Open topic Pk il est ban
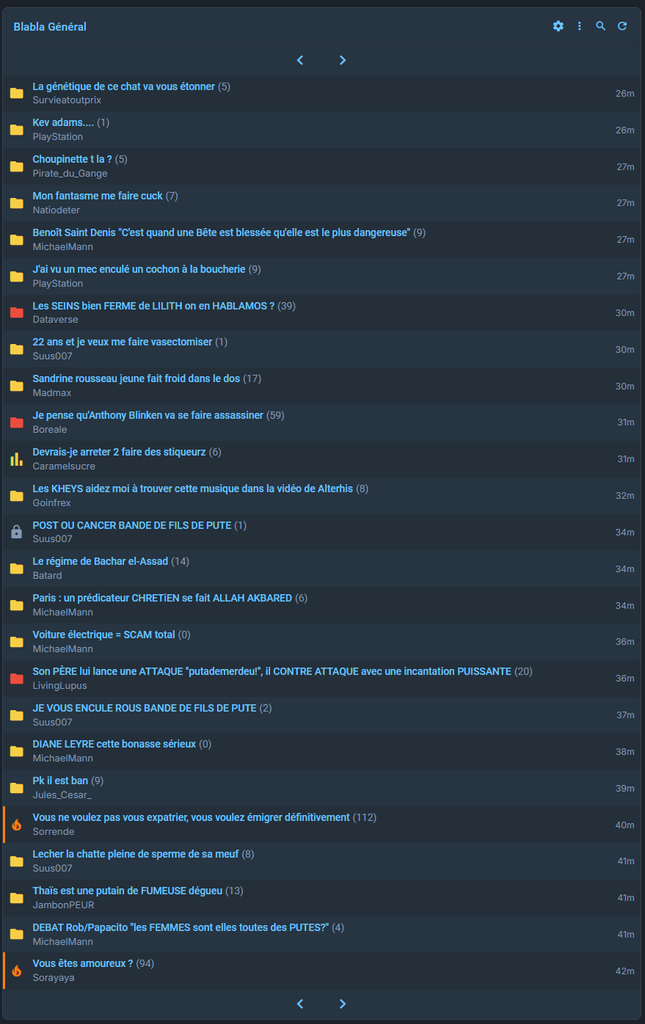Screen dimensions: 645x1024 coord(60,781)
